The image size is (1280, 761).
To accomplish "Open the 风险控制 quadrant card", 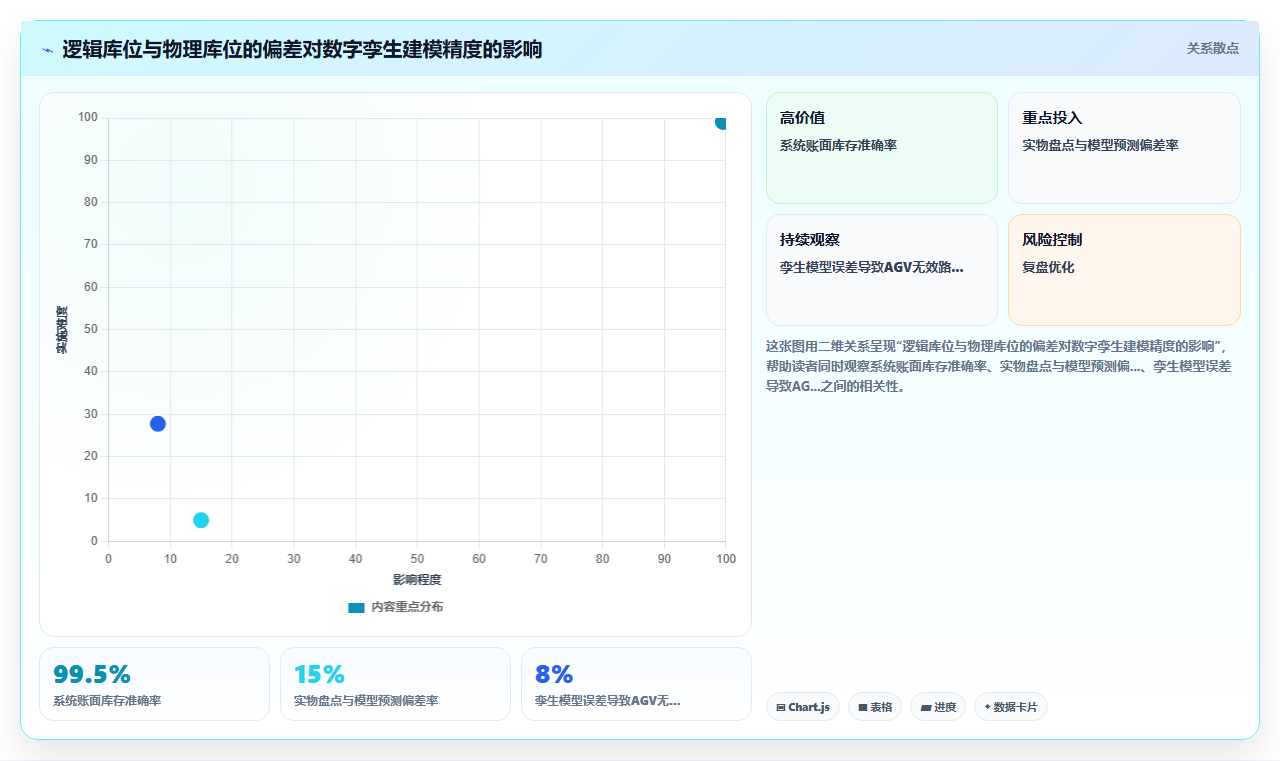I will point(1124,270).
